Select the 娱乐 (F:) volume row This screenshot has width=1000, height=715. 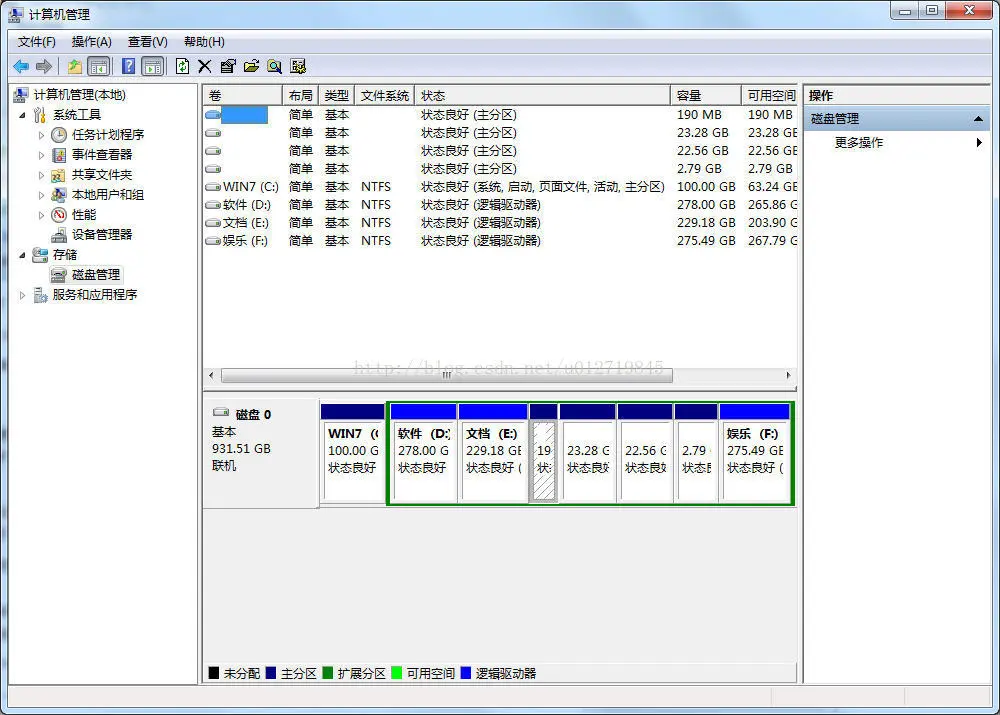(x=501, y=241)
